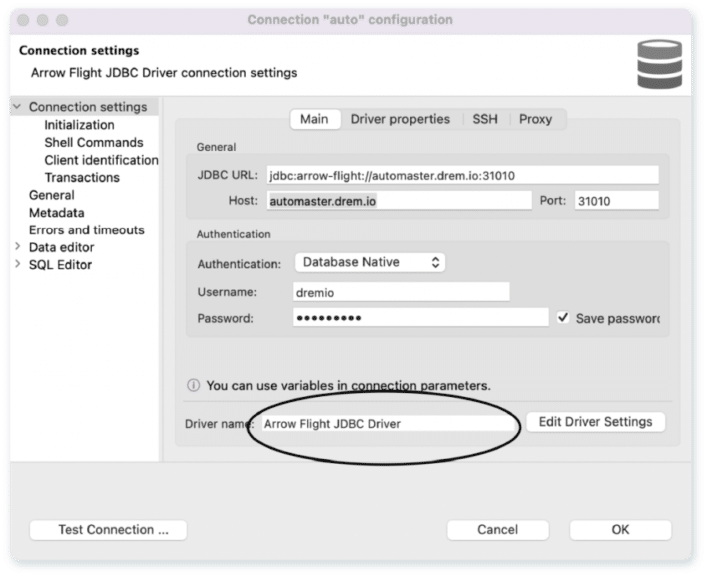Expand the SQL Editor tree node

pyautogui.click(x=18, y=264)
